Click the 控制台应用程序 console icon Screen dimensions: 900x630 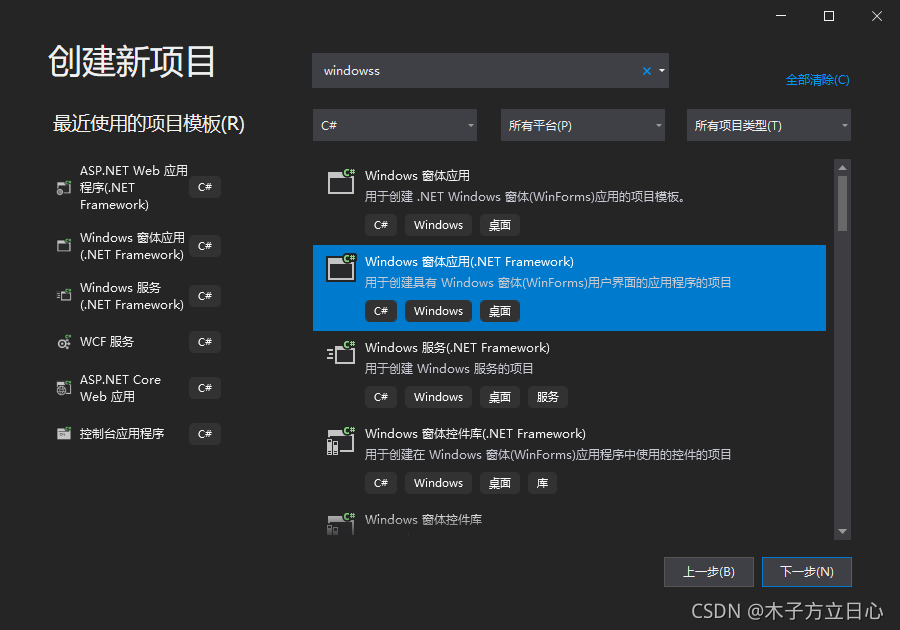pyautogui.click(x=64, y=433)
